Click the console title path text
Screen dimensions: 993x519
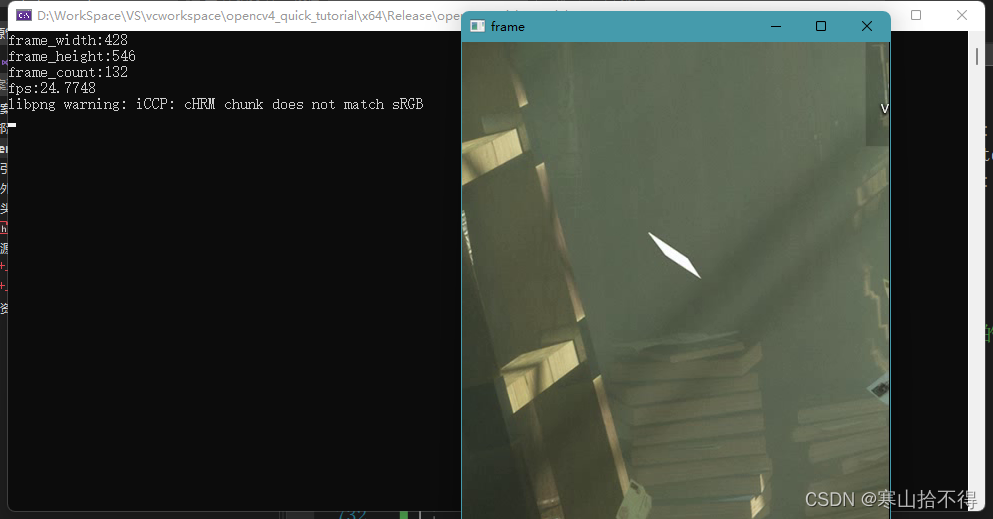coord(250,16)
